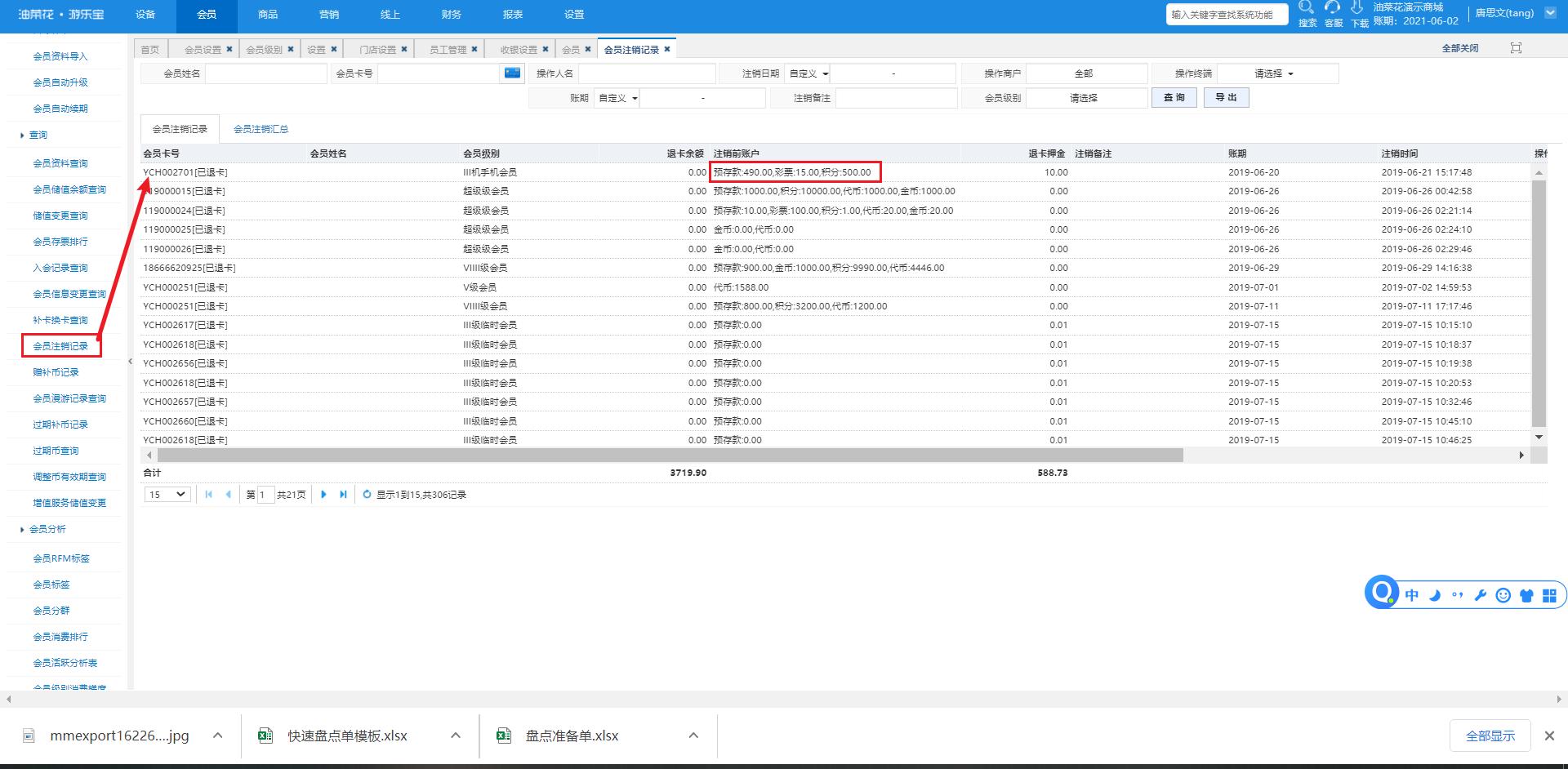Viewport: 1568px width, 769px height.
Task: Click the 查询 search button
Action: coord(1174,98)
